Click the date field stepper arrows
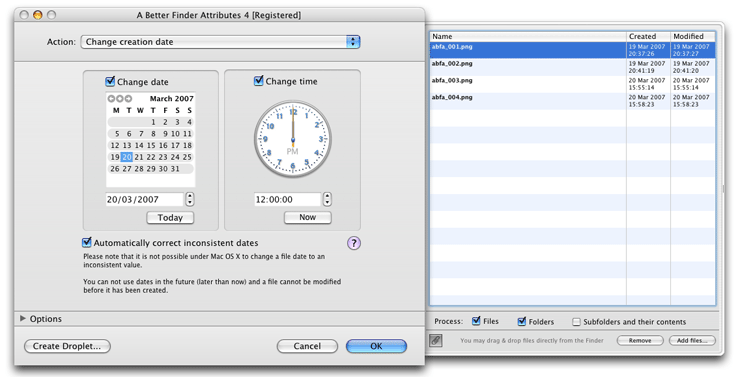The width and height of the screenshot is (740, 377). [190, 199]
